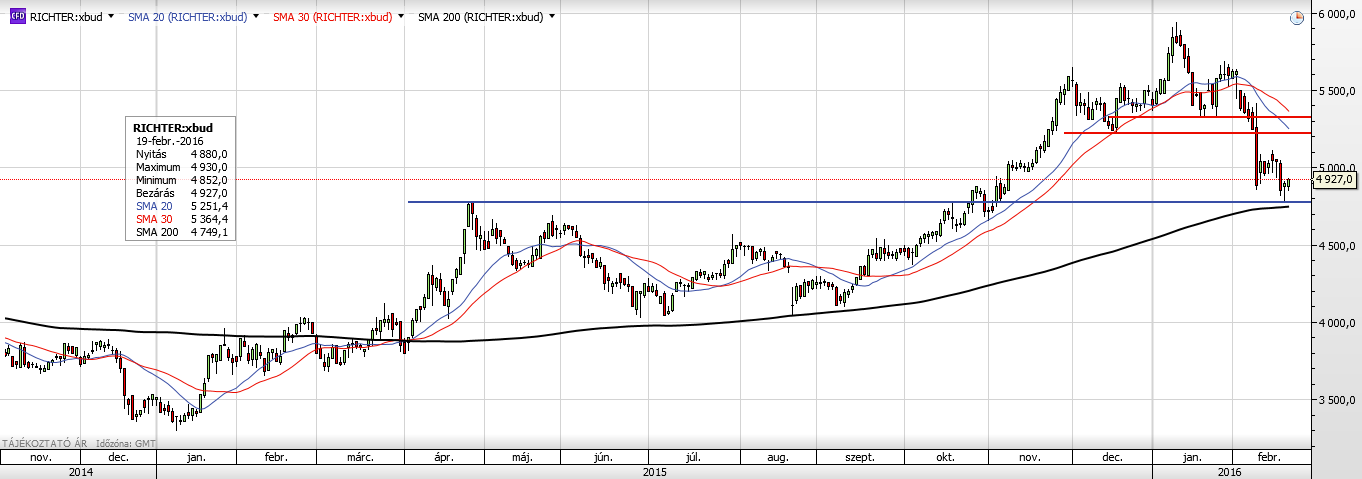Image resolution: width=1362 pixels, height=479 pixels.
Task: Click the máj. month label on time axis
Action: tap(521, 457)
